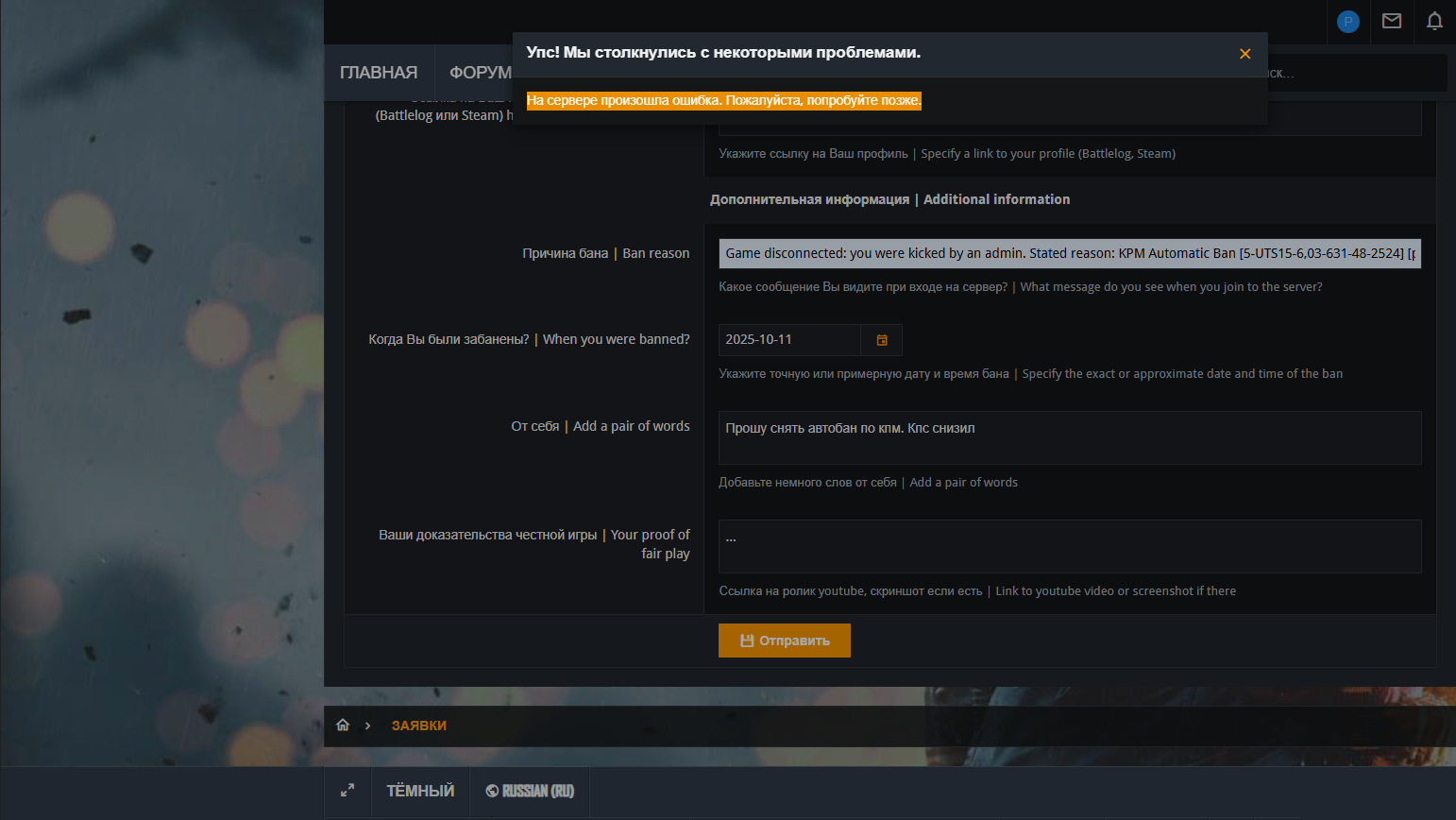Go to home via breadcrumb house icon
Viewport: 1456px width, 820px height.
(343, 726)
